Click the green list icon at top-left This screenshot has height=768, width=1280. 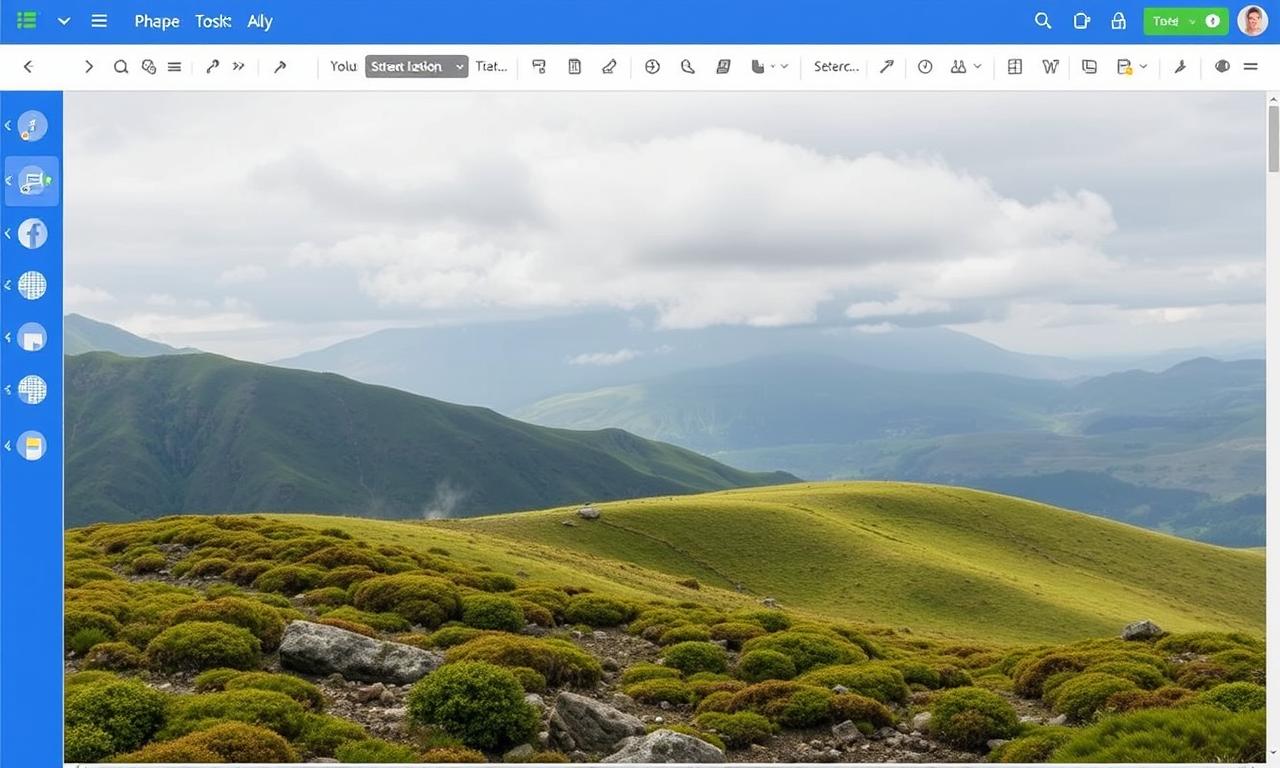point(27,21)
